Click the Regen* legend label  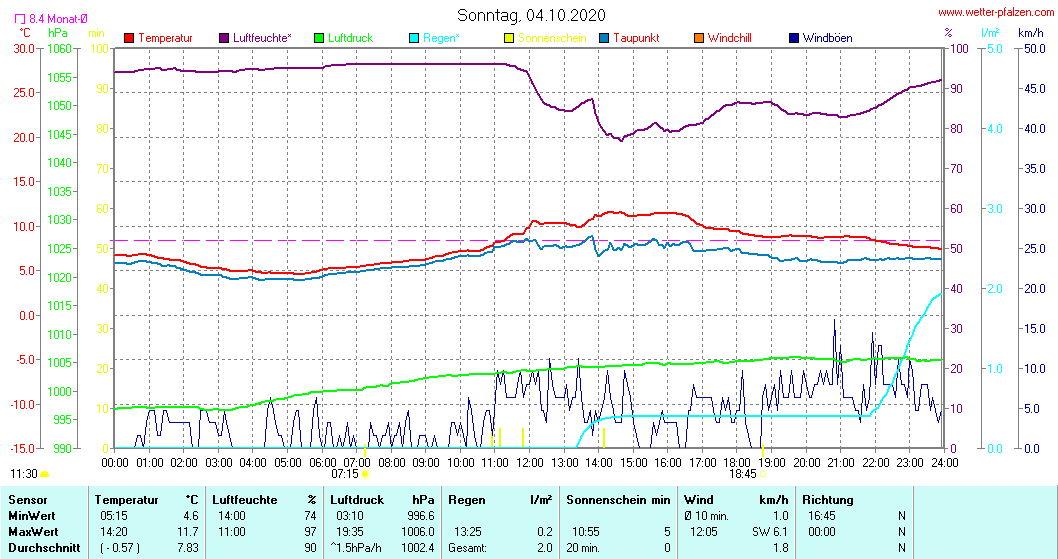click(441, 38)
